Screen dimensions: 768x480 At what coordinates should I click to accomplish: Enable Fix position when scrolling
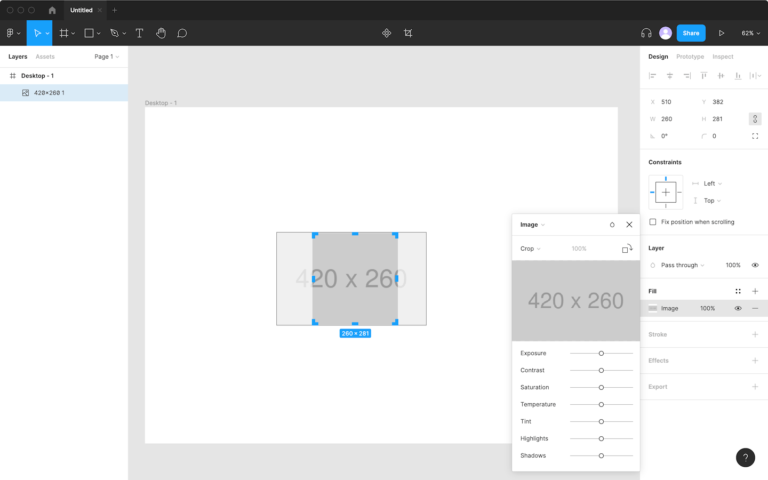tap(653, 222)
